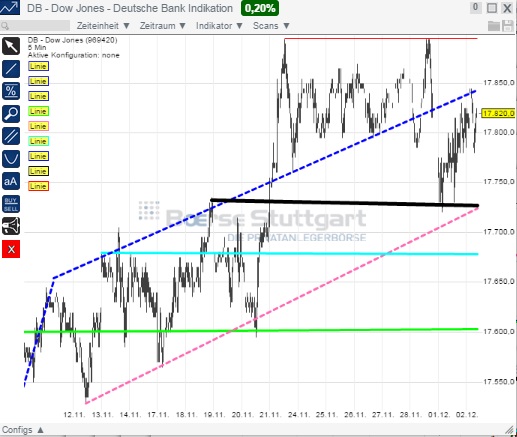
Task: Click the notification counter showing 0
Action: tap(475, 7)
